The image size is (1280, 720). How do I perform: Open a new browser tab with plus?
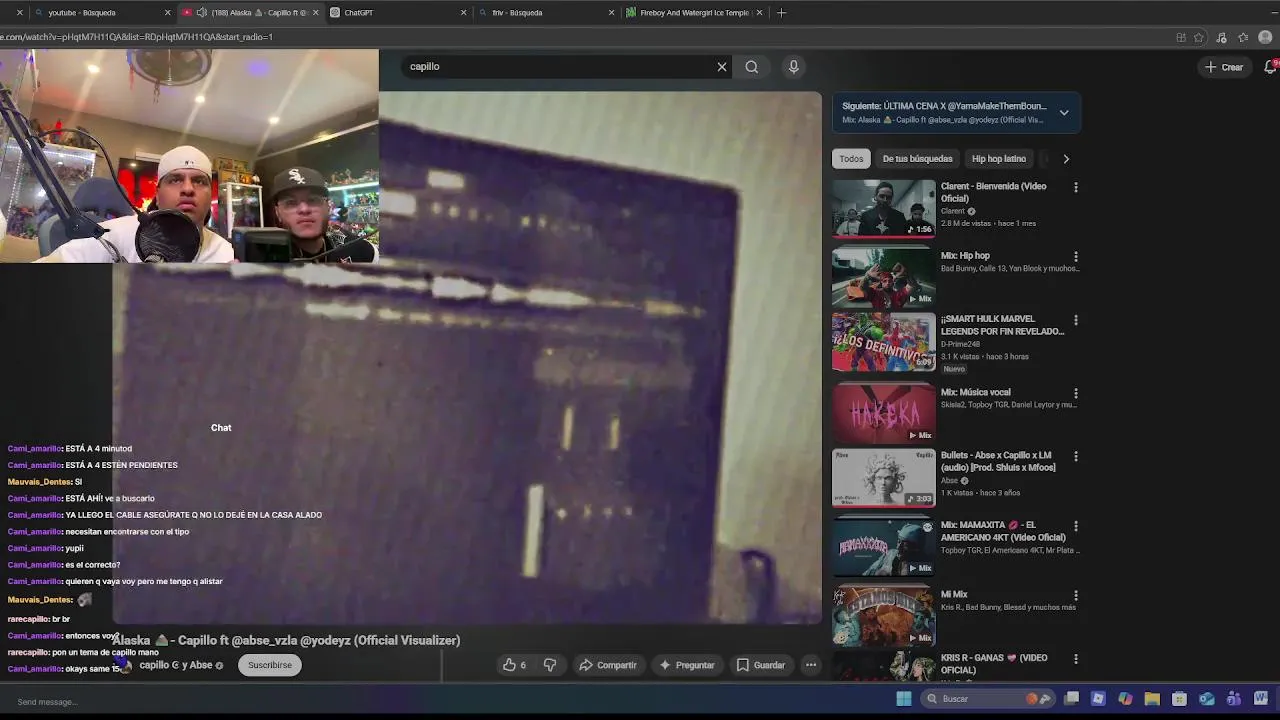point(781,13)
